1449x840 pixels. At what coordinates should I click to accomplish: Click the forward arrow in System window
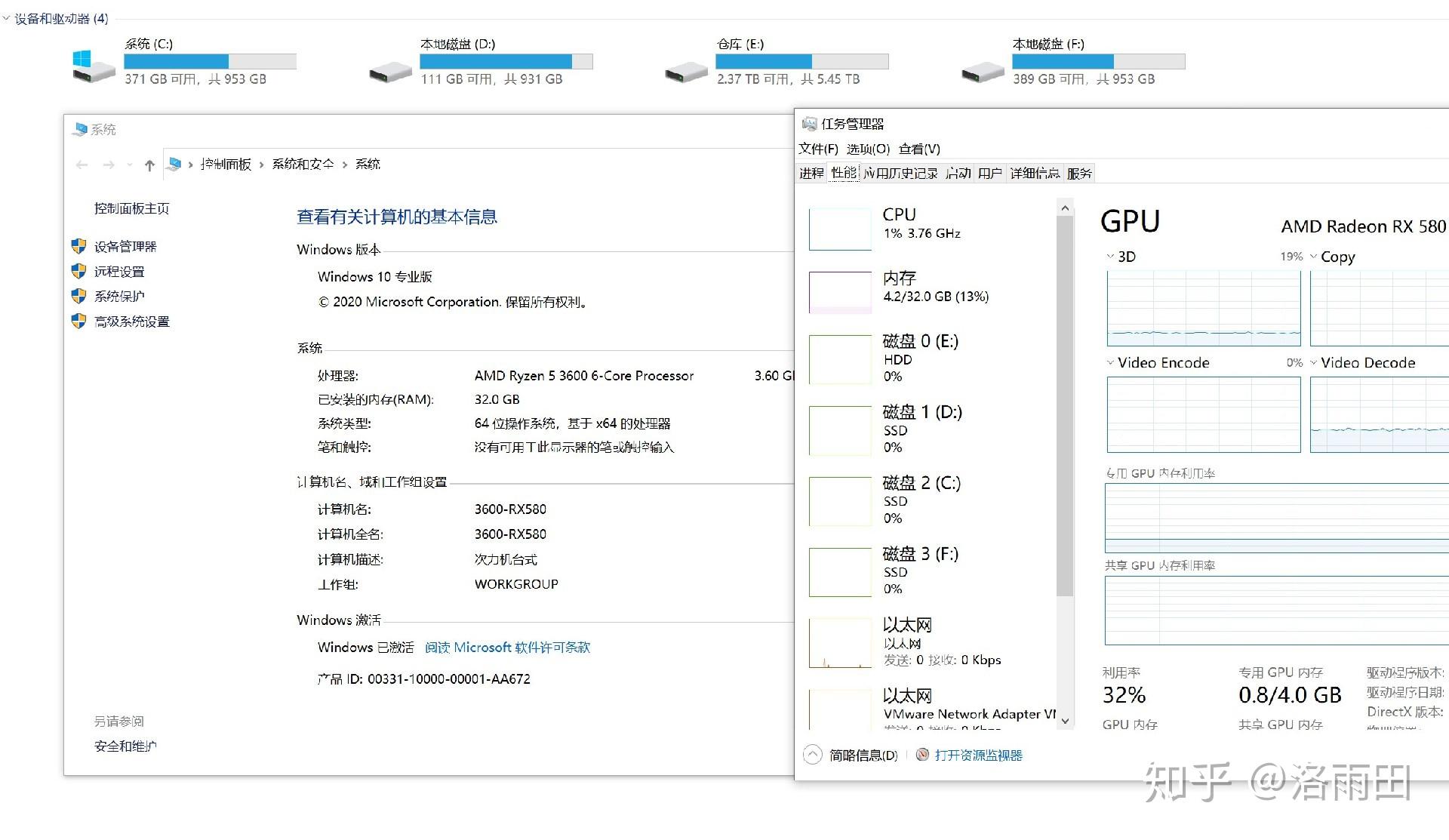(109, 165)
